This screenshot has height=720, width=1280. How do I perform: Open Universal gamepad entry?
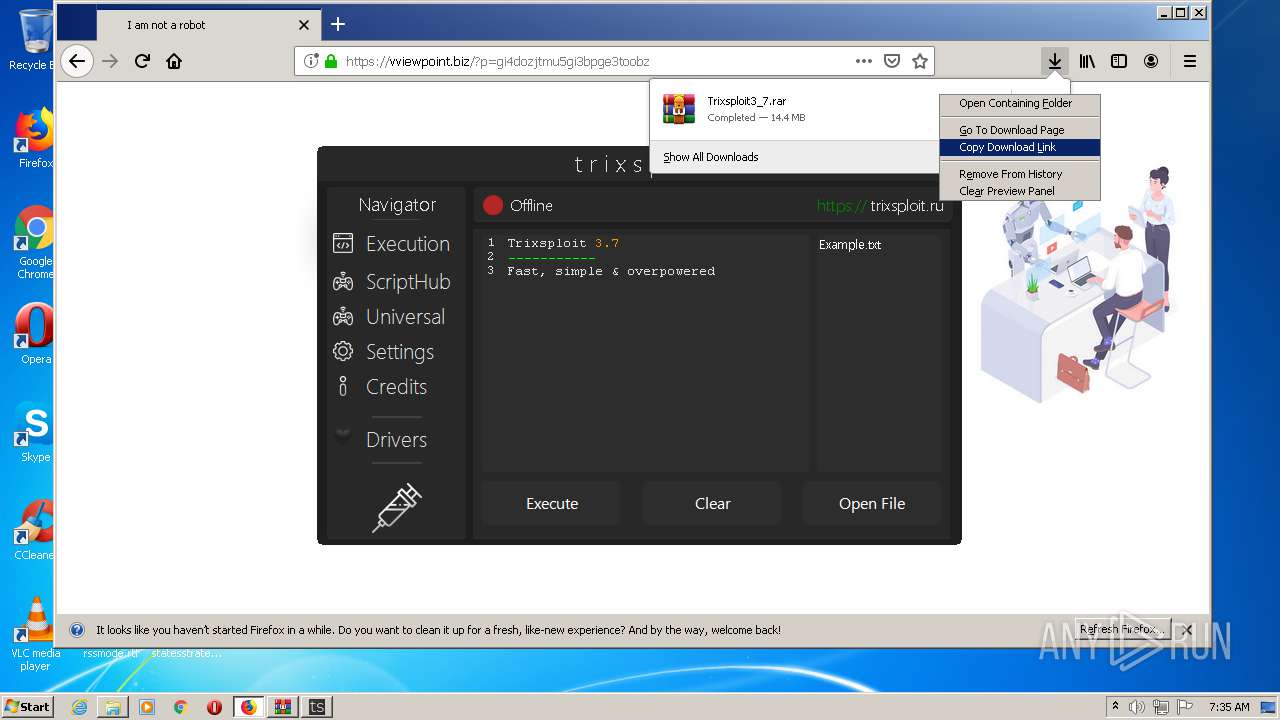(x=389, y=317)
